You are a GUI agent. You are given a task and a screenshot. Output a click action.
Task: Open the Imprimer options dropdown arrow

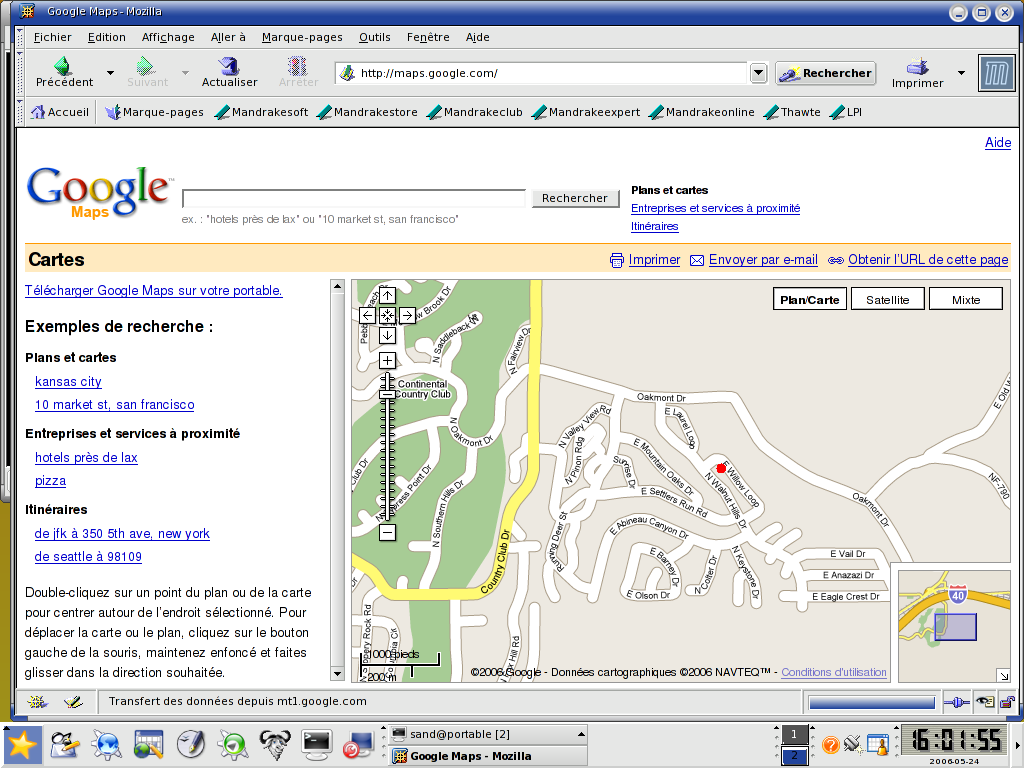(x=961, y=72)
